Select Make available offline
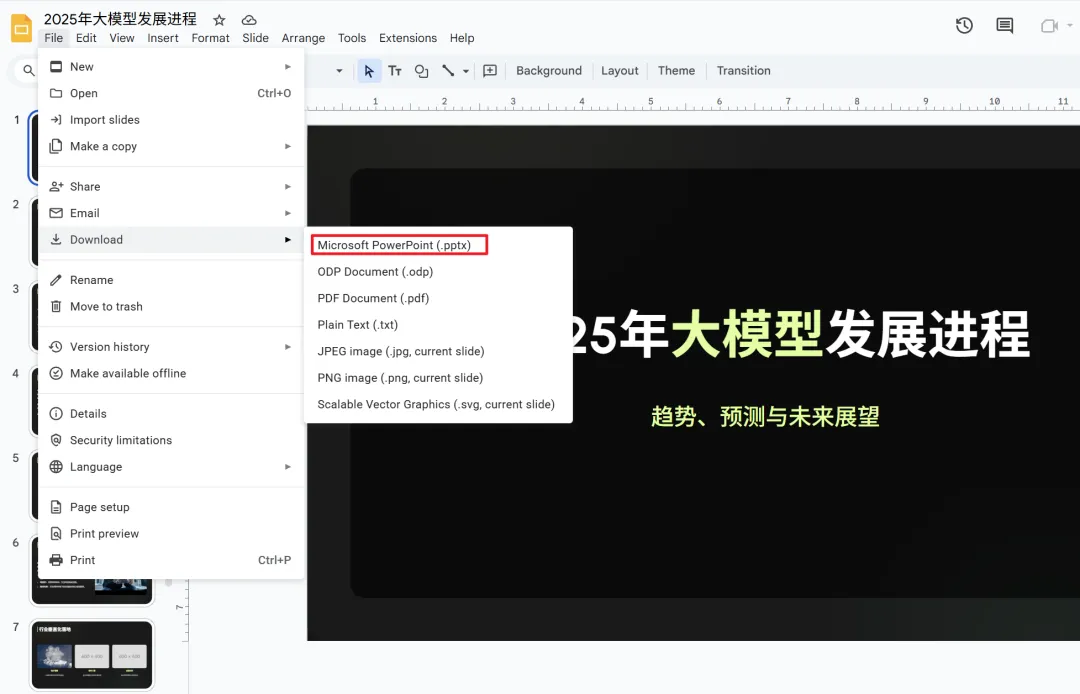The image size is (1080, 694). [x=128, y=373]
